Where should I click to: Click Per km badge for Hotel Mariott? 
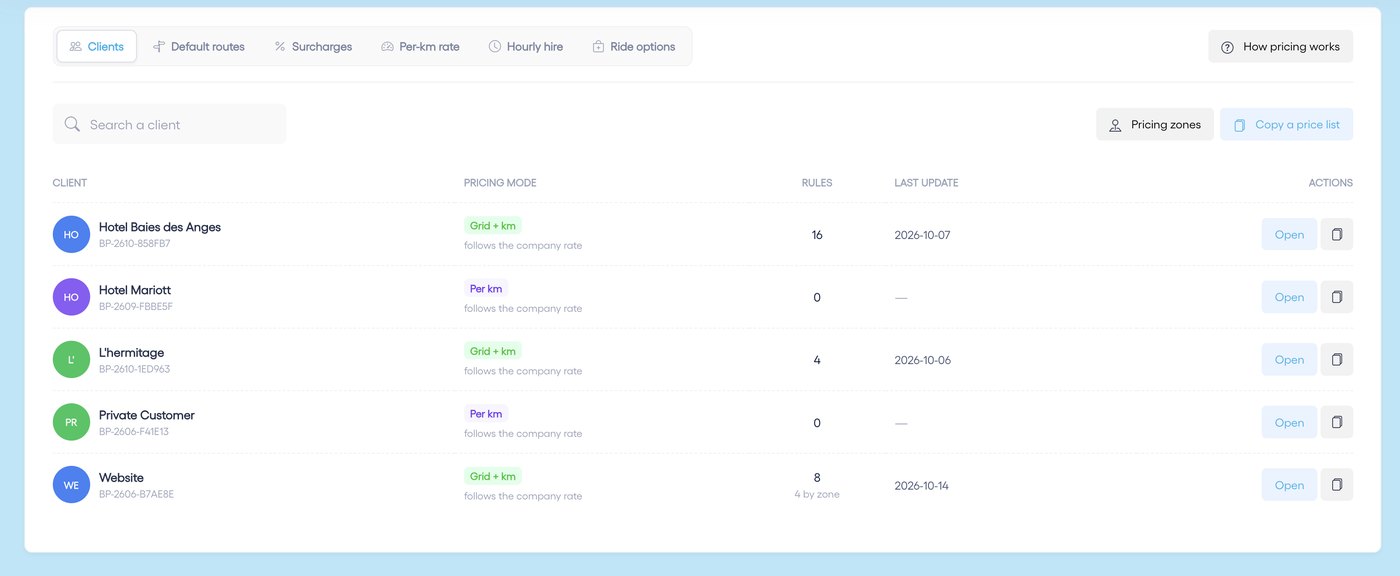(486, 288)
